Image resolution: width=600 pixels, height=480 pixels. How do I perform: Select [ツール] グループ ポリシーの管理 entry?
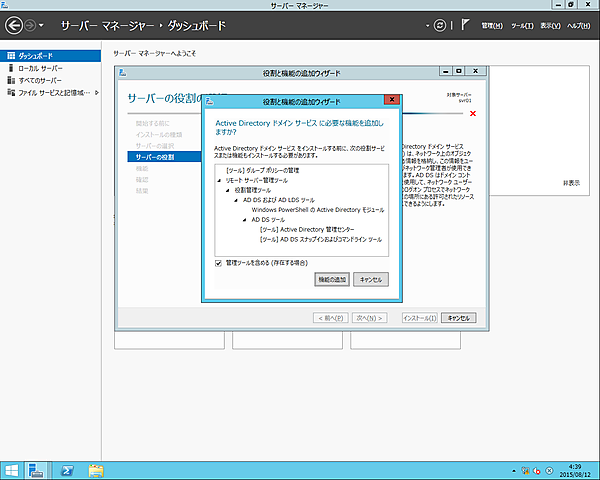(x=262, y=171)
